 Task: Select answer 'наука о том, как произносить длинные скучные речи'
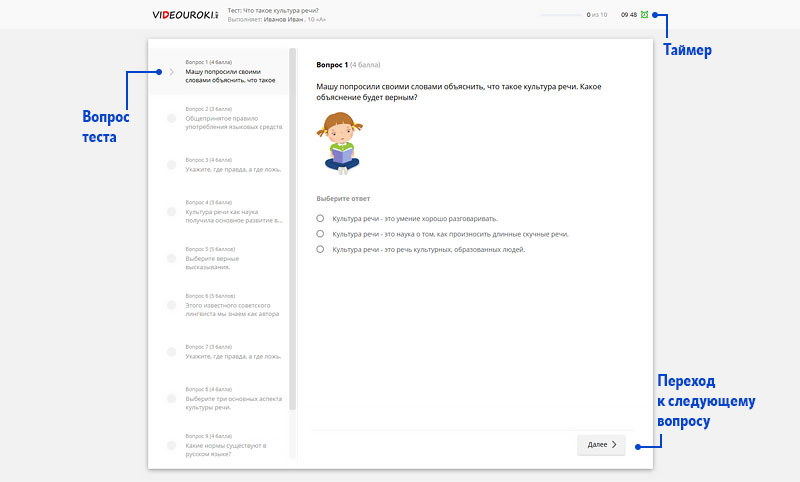(320, 234)
